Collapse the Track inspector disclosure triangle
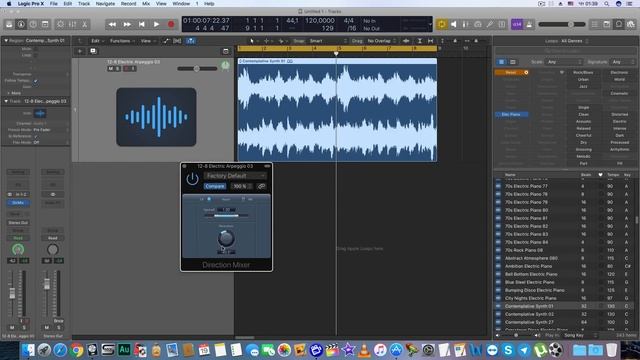This screenshot has height=360, width=640. (6, 101)
